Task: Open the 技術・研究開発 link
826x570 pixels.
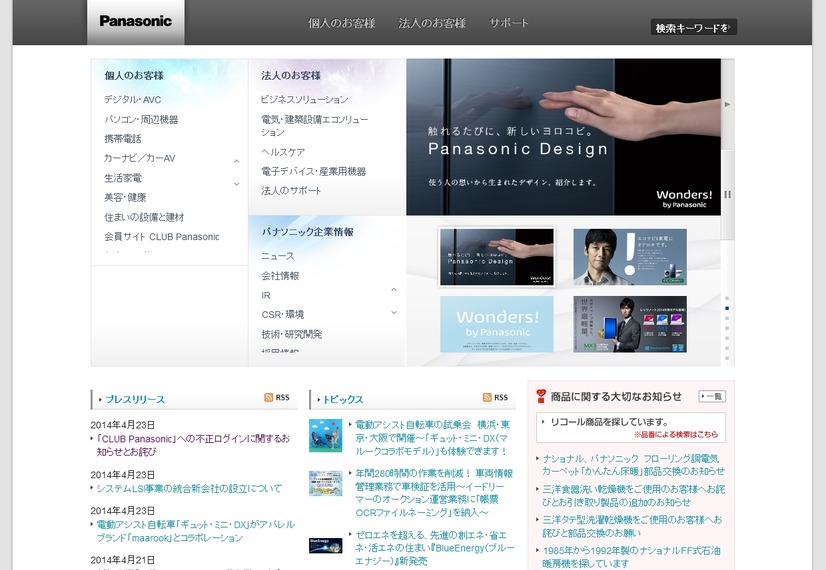Action: click(291, 334)
